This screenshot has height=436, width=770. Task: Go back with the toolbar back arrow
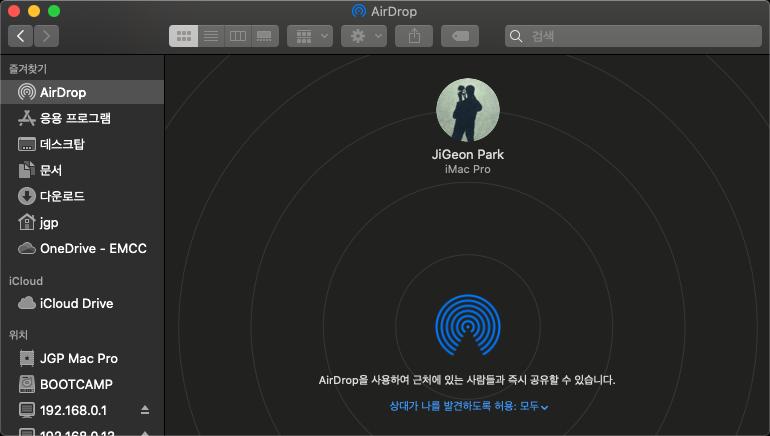pos(21,36)
